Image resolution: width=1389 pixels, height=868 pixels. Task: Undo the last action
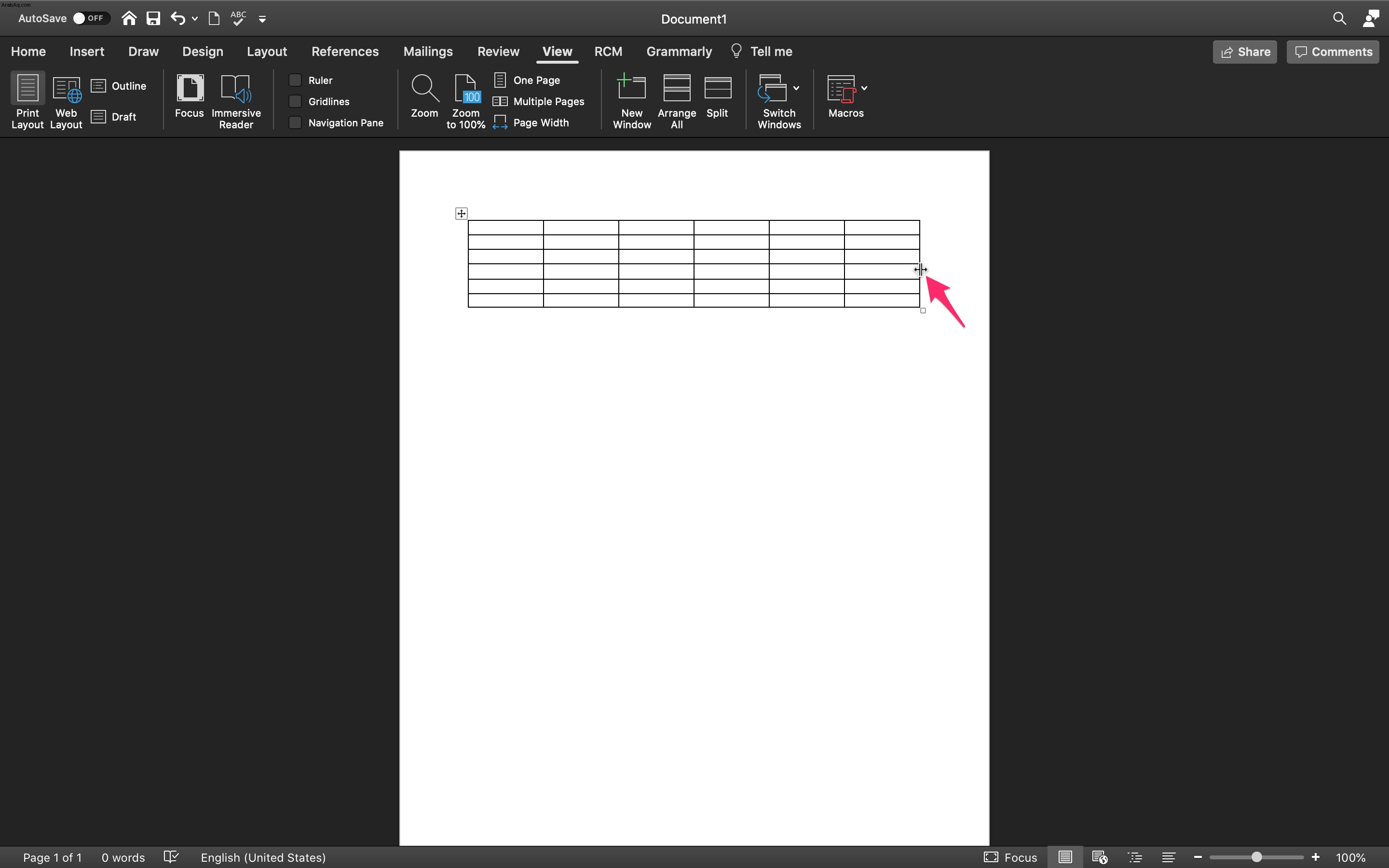(x=177, y=18)
